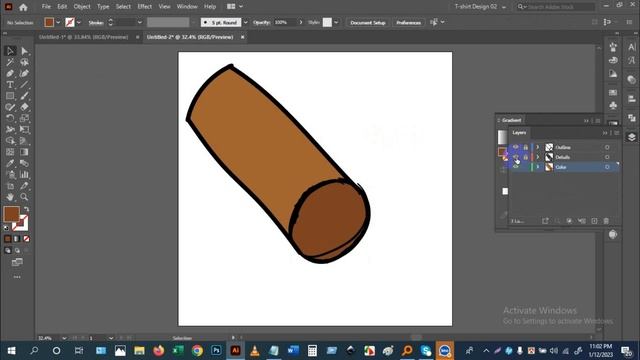Swap fill and stroke colors

click(x=26, y=209)
